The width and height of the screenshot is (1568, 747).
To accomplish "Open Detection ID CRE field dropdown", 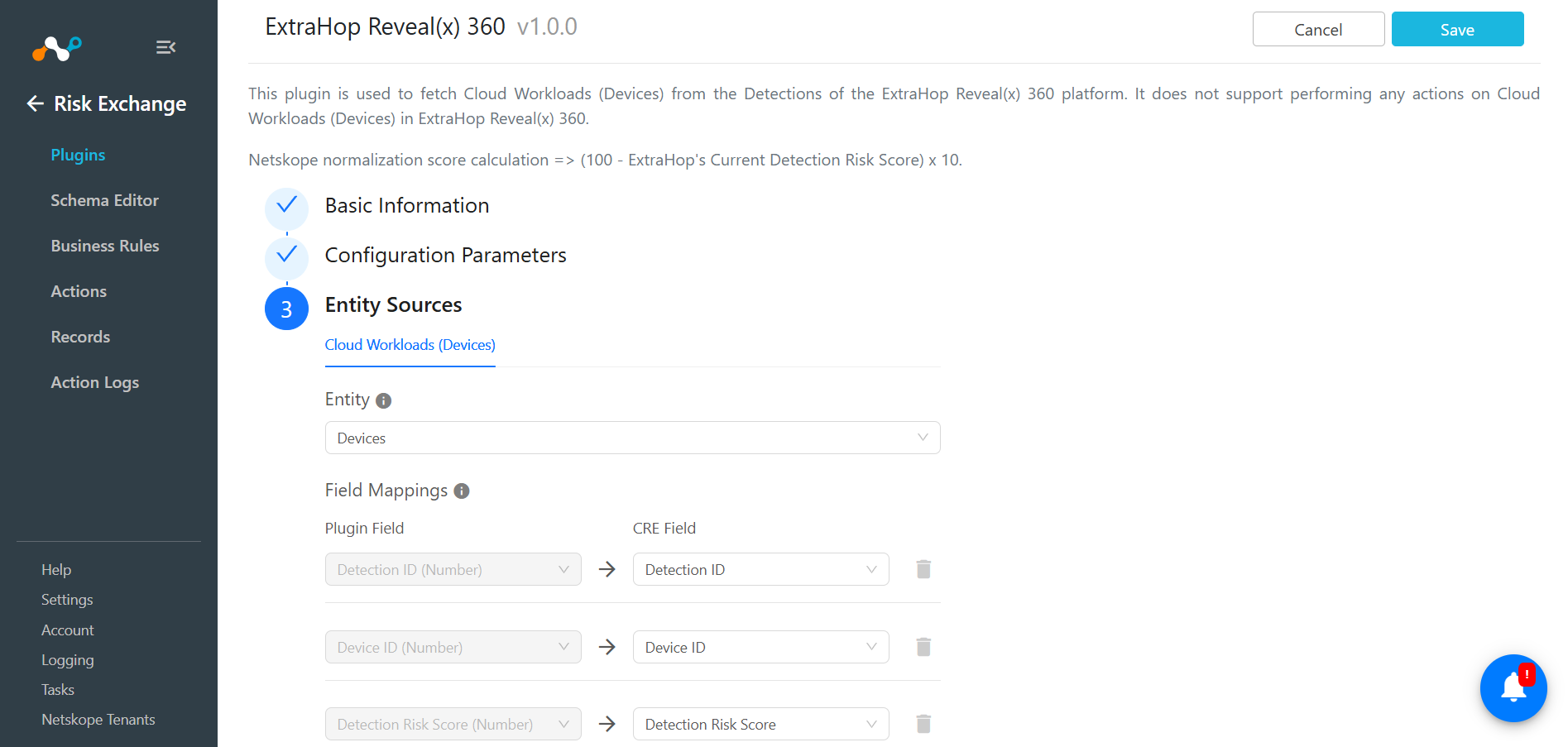I will (760, 569).
